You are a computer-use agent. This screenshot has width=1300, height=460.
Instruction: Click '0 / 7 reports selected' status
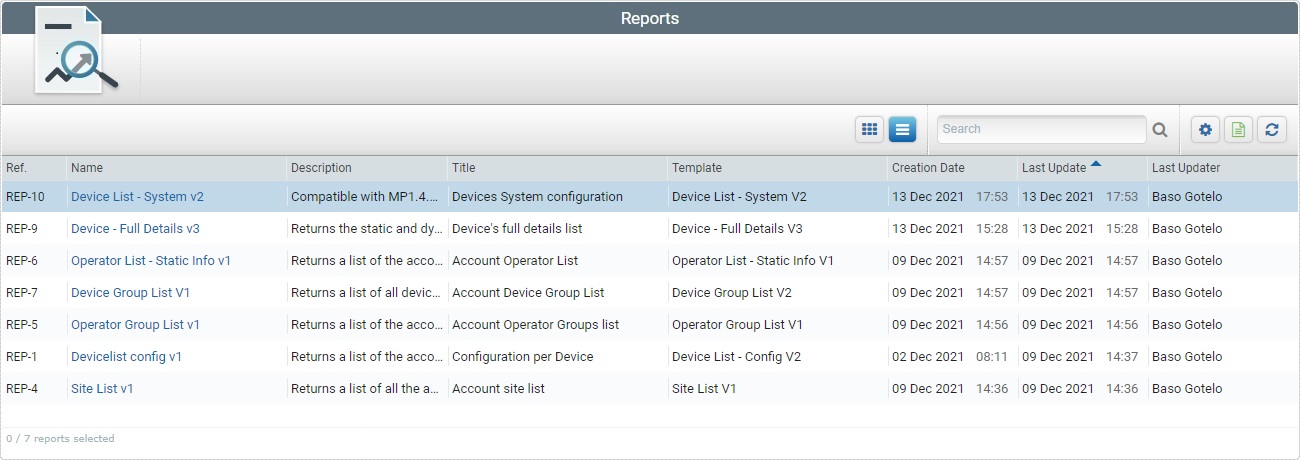coord(60,439)
